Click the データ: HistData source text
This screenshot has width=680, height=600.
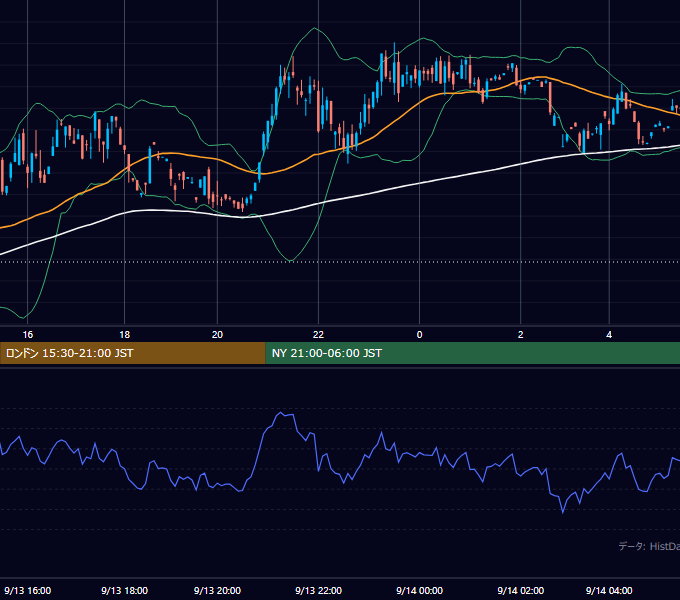tap(649, 546)
